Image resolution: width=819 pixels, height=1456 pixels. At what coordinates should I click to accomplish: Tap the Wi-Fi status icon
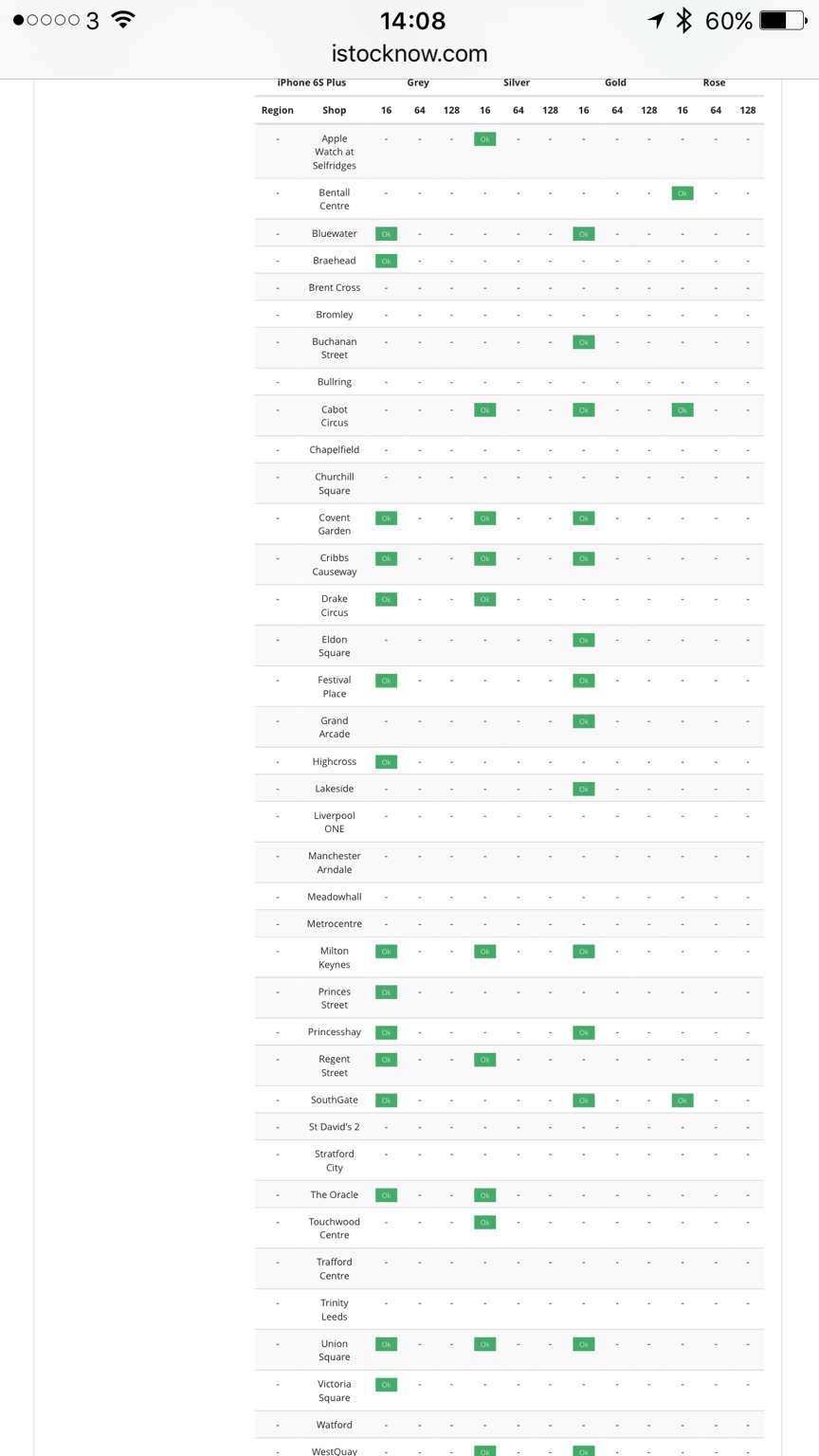click(122, 20)
